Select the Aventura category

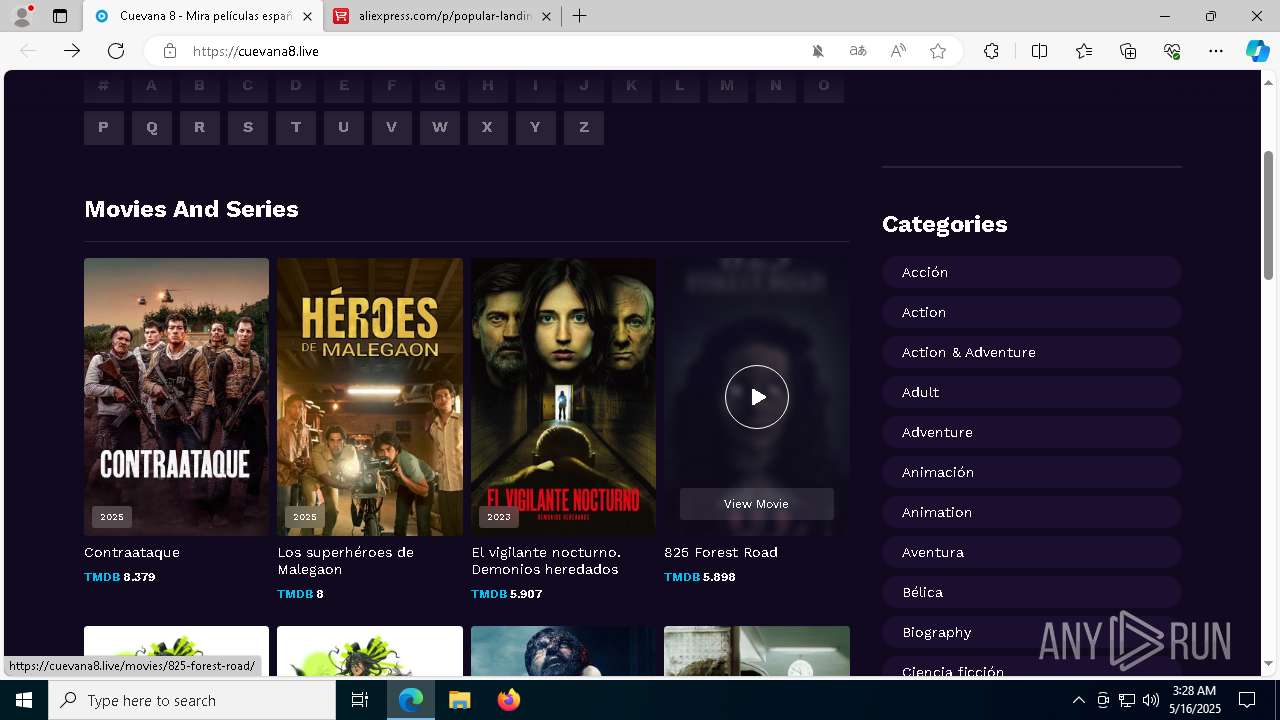(1032, 552)
